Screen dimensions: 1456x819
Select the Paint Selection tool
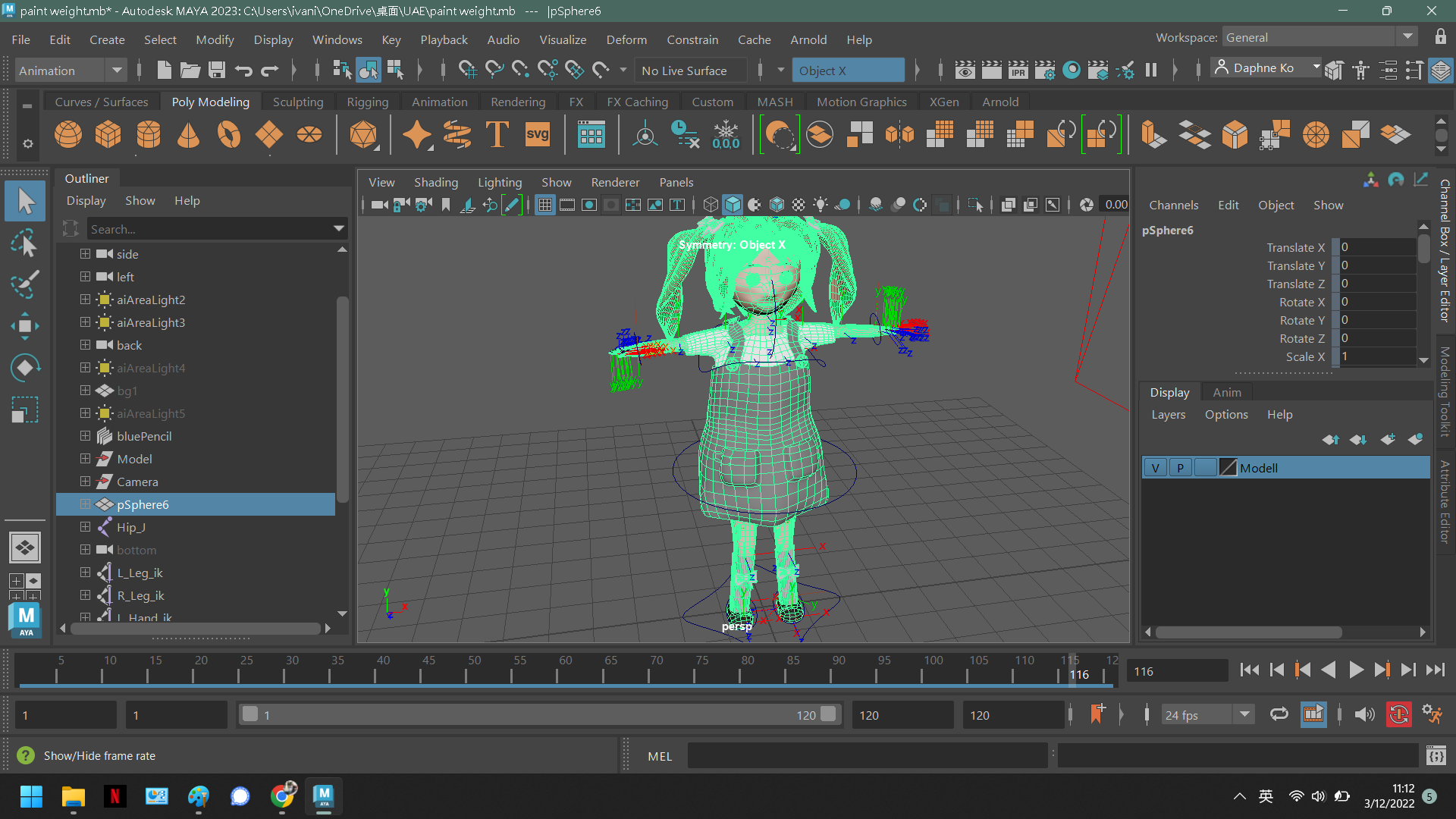(x=25, y=284)
